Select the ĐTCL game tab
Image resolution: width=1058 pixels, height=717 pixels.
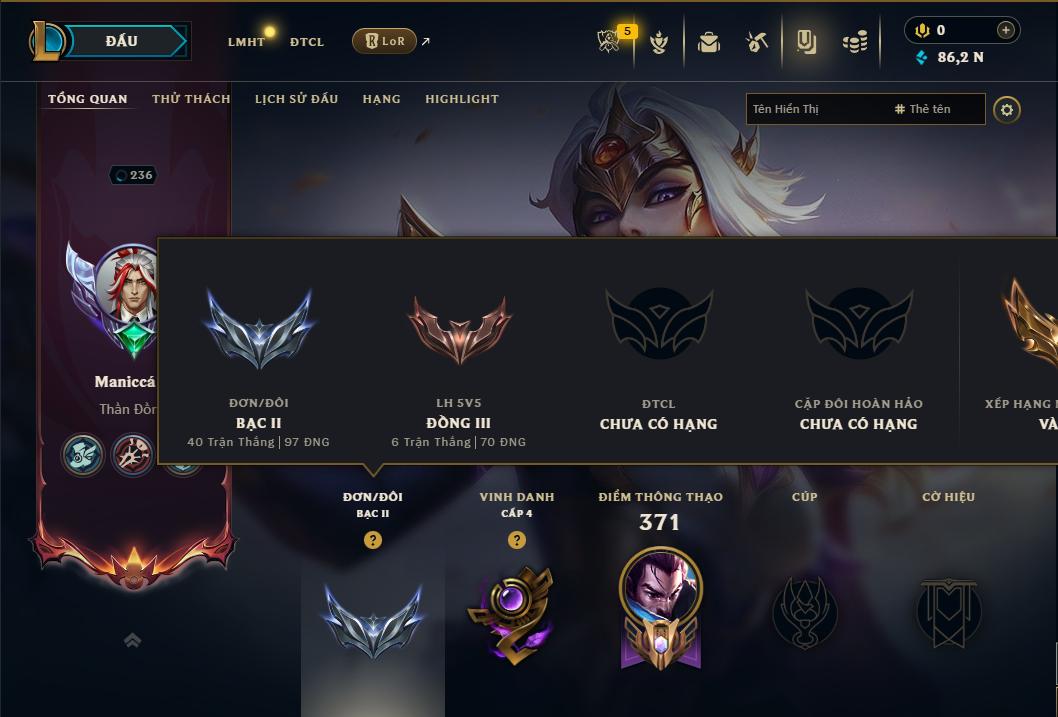[307, 42]
